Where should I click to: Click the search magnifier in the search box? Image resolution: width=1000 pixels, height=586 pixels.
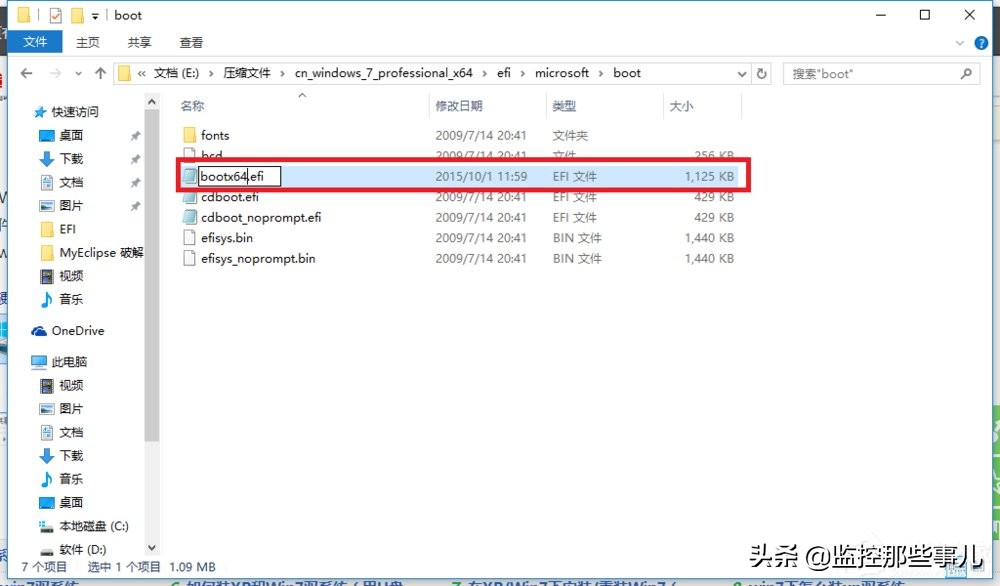[x=966, y=73]
